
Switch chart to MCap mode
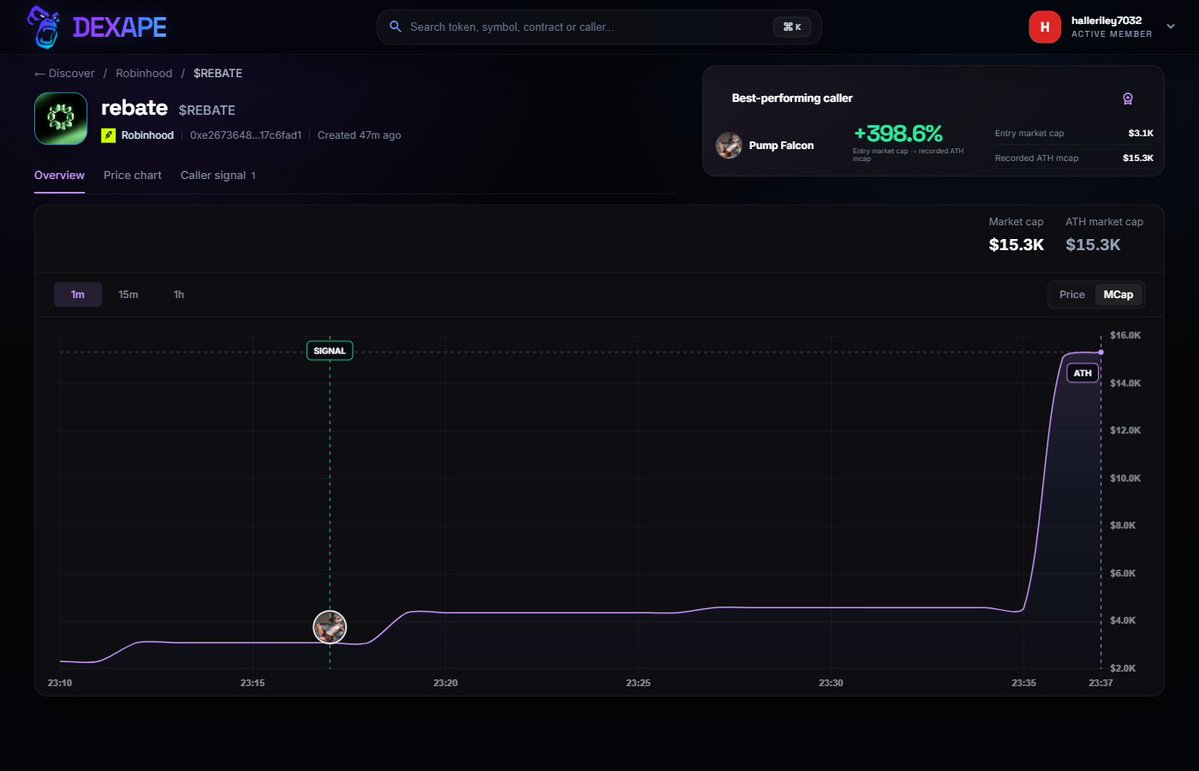point(1118,294)
